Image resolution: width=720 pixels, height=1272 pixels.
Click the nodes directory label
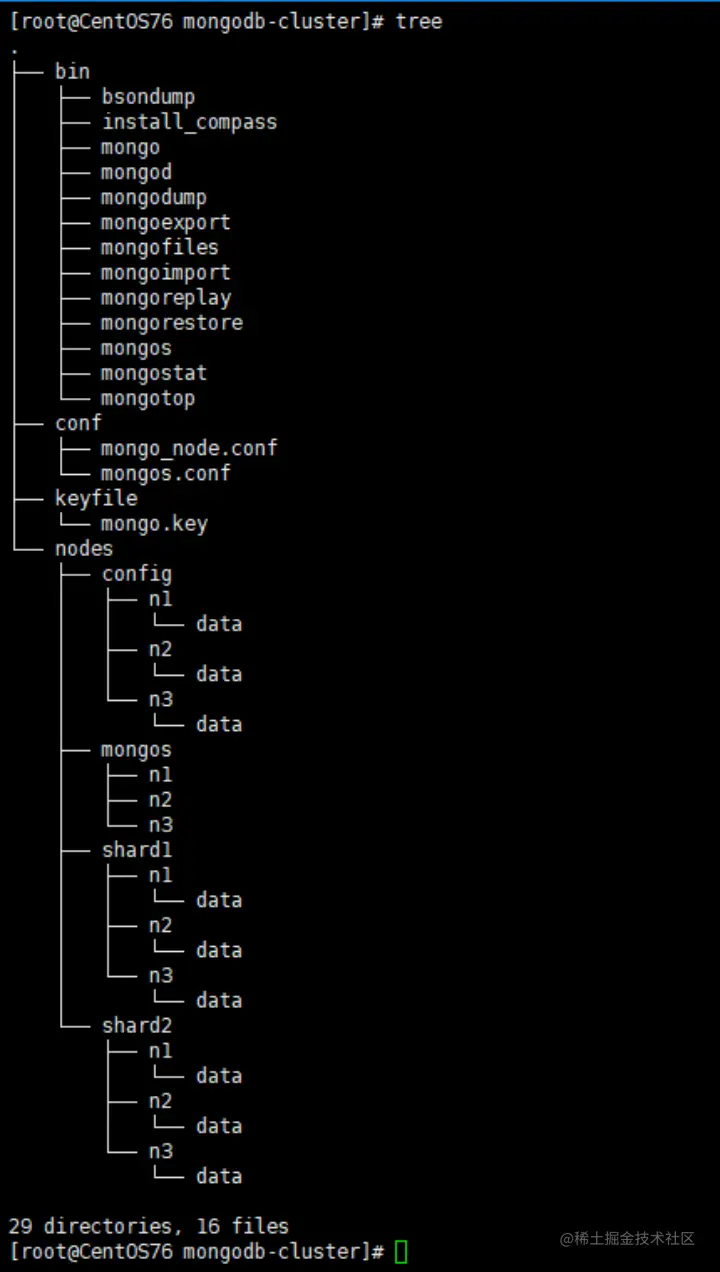84,548
